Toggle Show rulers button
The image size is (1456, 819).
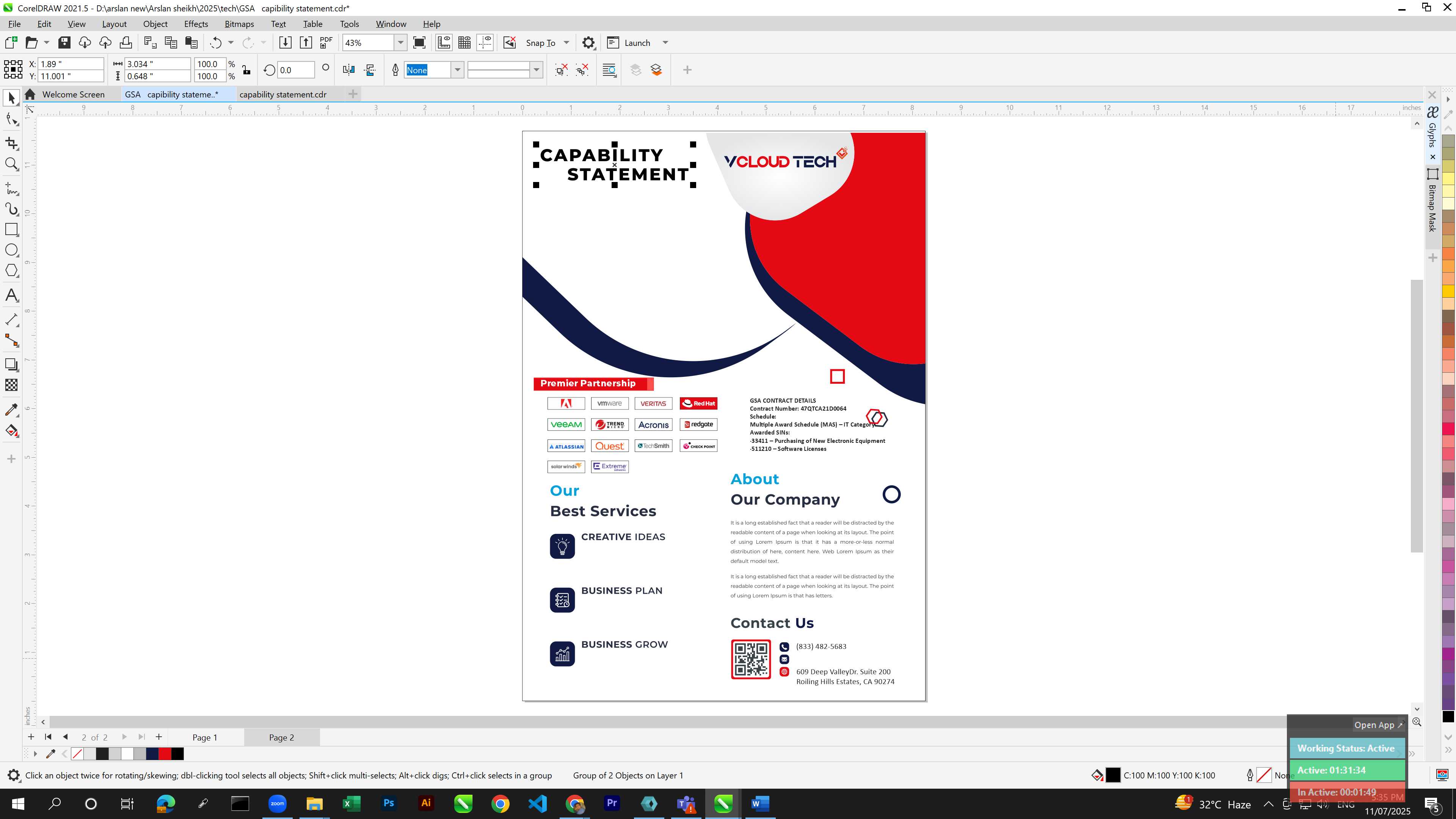coord(444,42)
